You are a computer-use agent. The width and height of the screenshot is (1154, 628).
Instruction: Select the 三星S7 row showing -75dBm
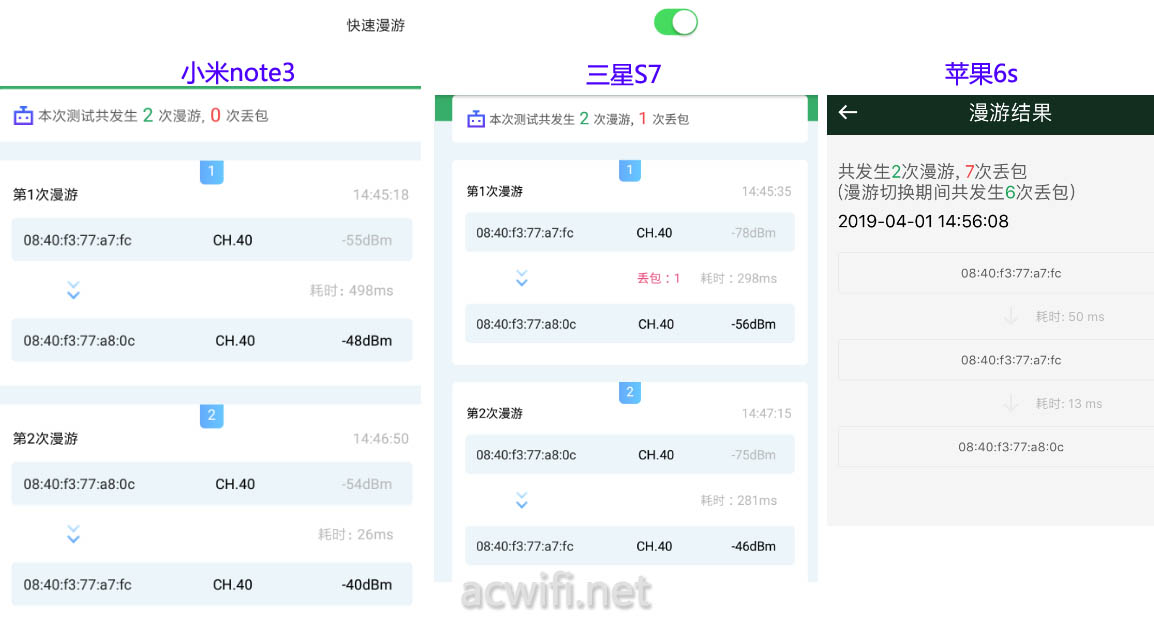629,455
